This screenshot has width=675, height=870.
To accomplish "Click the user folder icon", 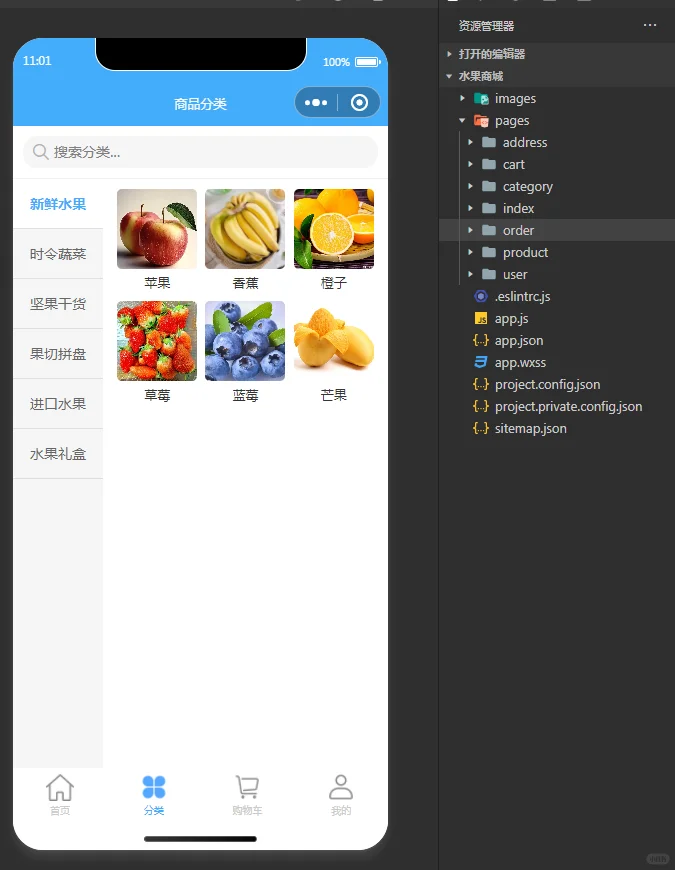I will point(489,274).
